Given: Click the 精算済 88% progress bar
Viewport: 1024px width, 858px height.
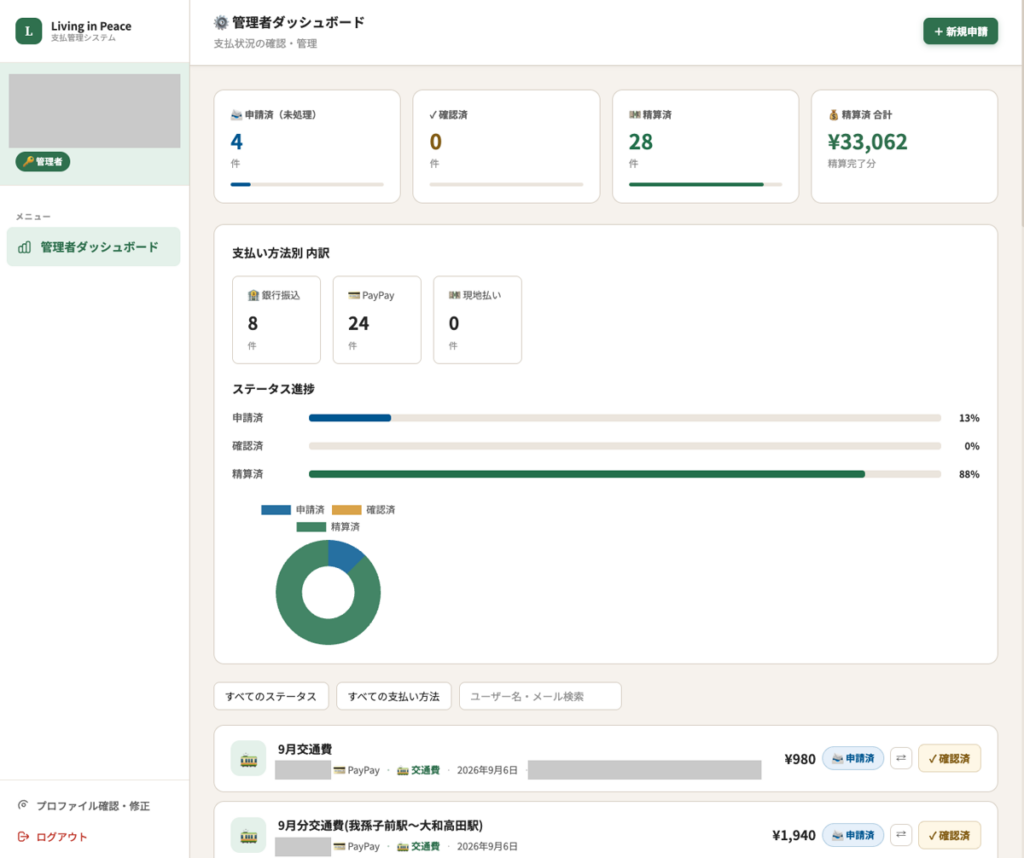Looking at the screenshot, I should point(624,474).
